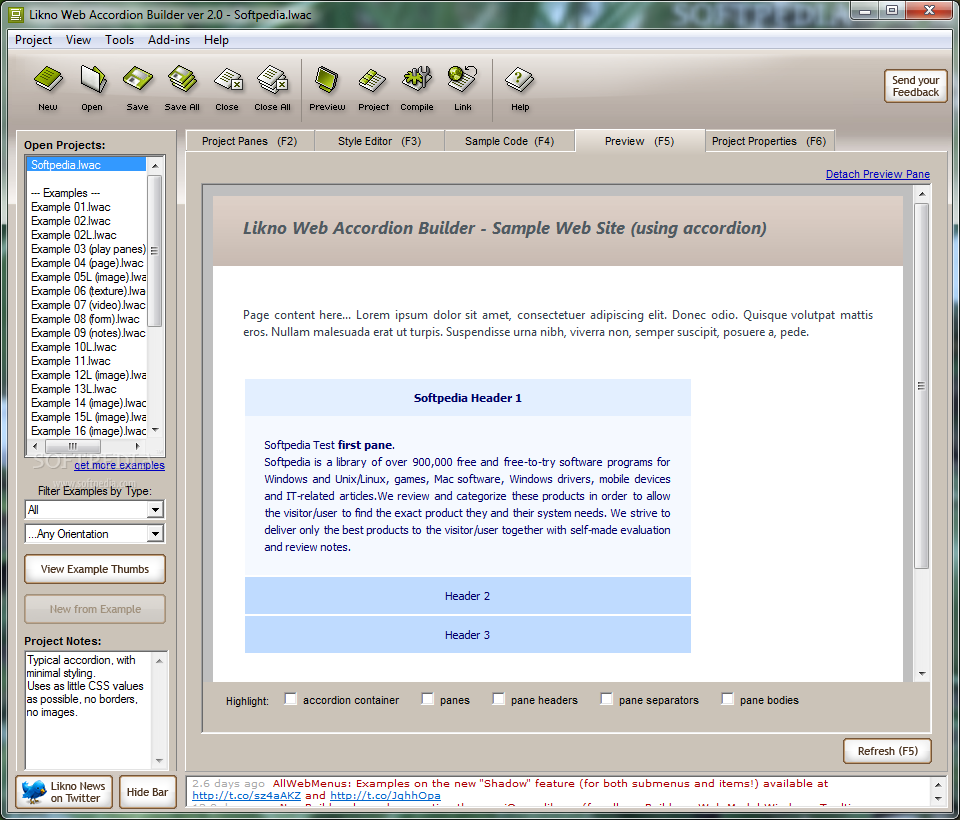Select Example 08 (form).lwac

[x=85, y=319]
